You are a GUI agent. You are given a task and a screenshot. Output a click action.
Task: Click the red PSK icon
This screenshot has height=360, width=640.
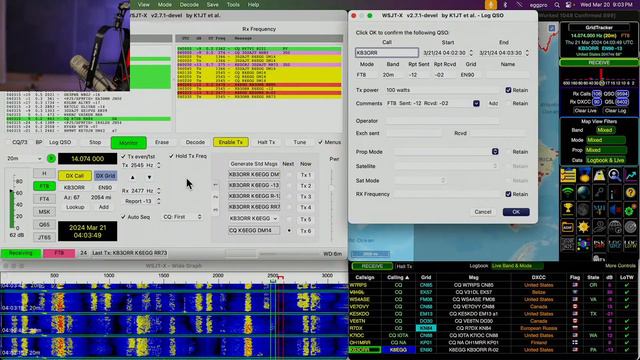pyautogui.click(x=599, y=244)
